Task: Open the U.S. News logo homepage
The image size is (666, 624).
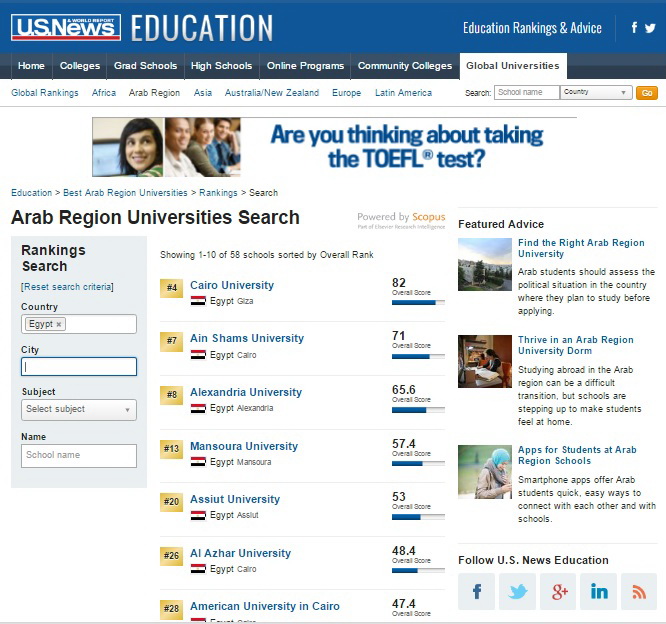Action: [x=66, y=28]
